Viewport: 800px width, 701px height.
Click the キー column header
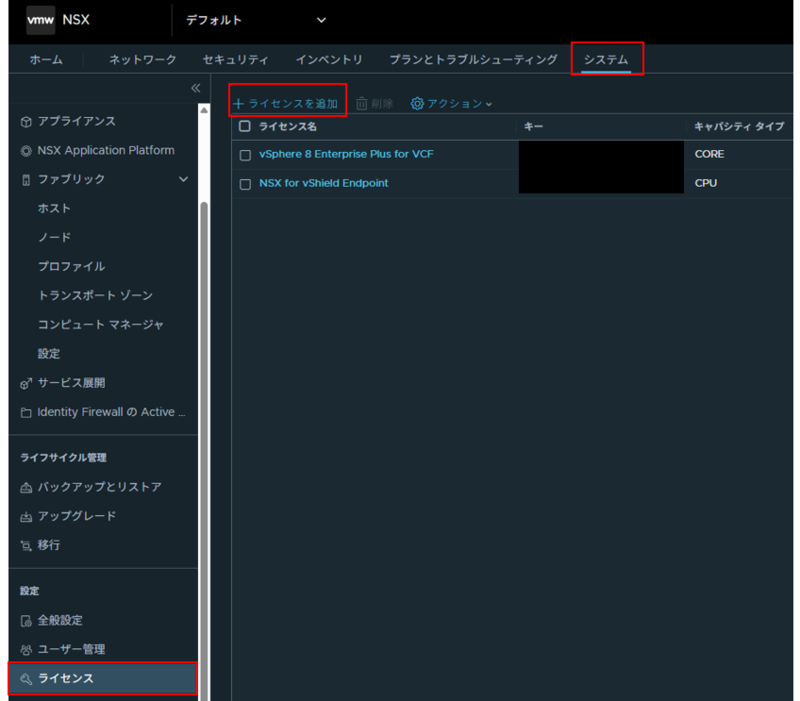coord(534,127)
